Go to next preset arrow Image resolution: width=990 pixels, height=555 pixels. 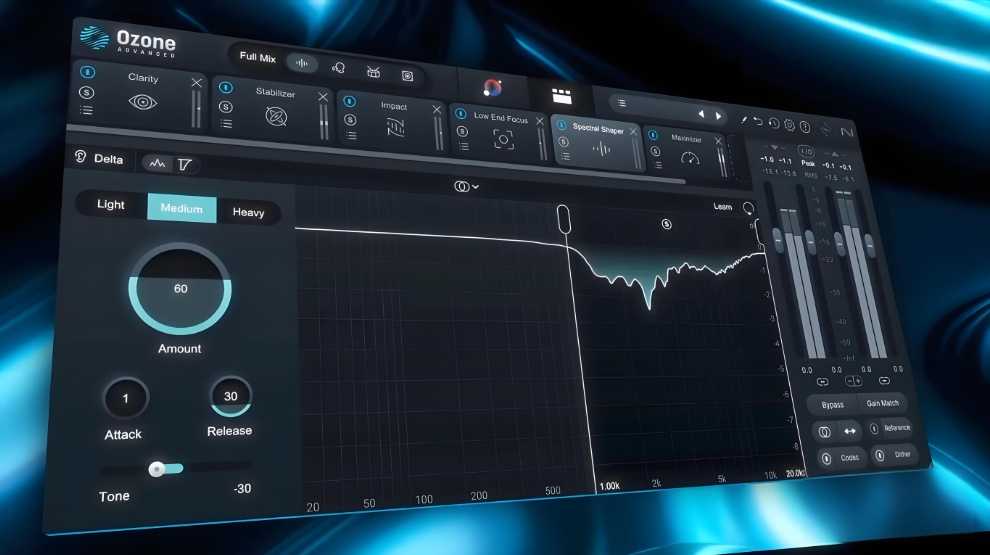click(719, 116)
